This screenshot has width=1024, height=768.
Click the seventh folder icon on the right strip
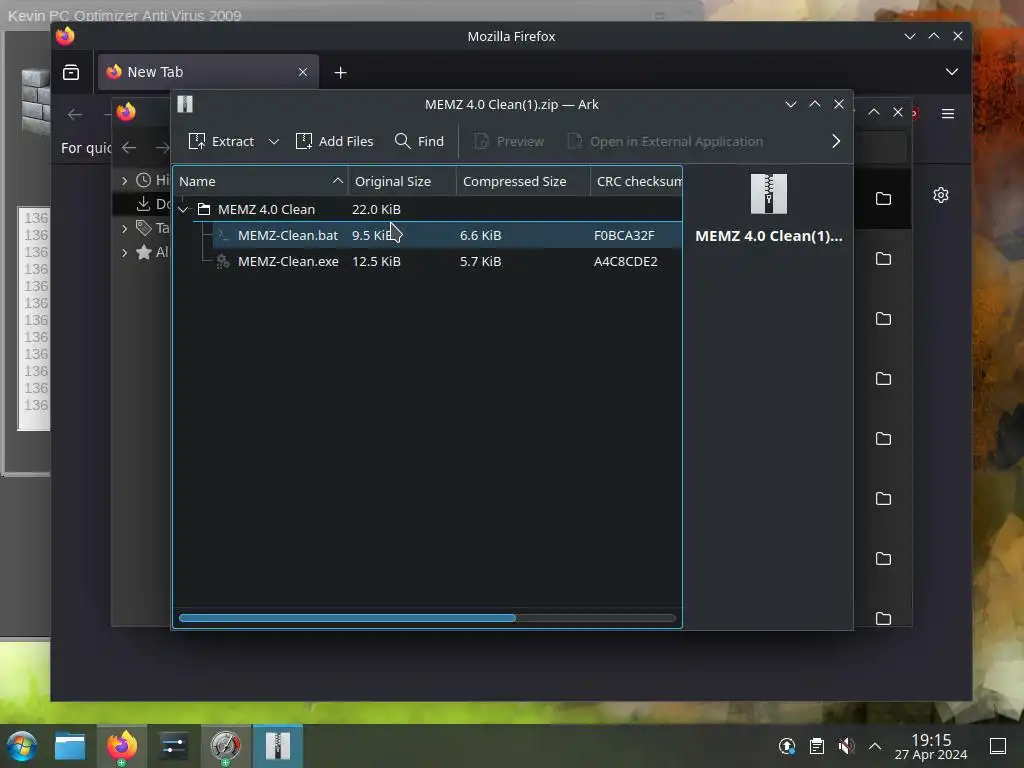(x=883, y=558)
